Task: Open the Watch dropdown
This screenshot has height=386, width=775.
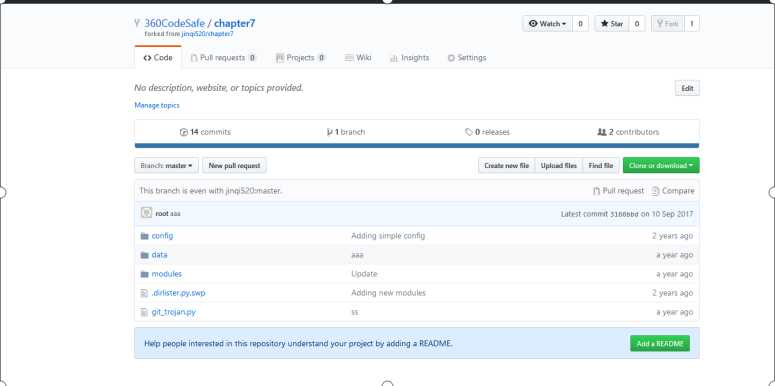Action: pyautogui.click(x=548, y=24)
